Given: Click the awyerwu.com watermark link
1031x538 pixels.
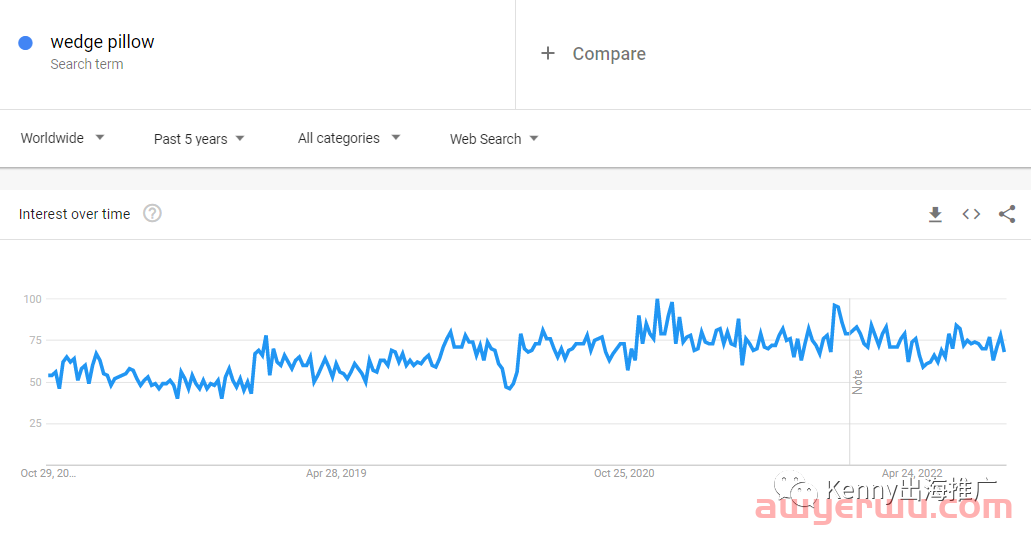Looking at the screenshot, I should click(884, 508).
